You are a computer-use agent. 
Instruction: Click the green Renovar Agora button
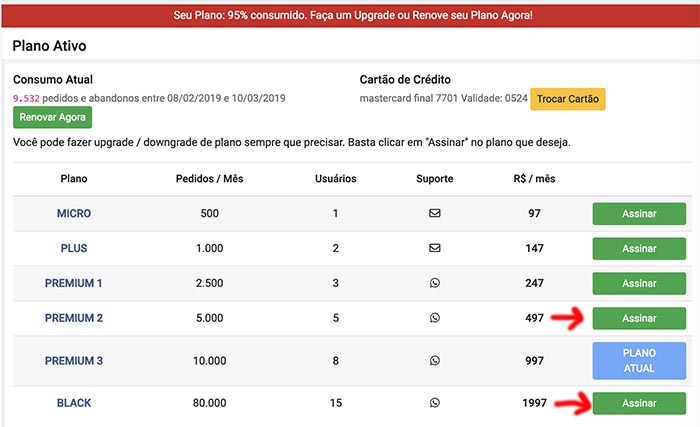tap(52, 117)
